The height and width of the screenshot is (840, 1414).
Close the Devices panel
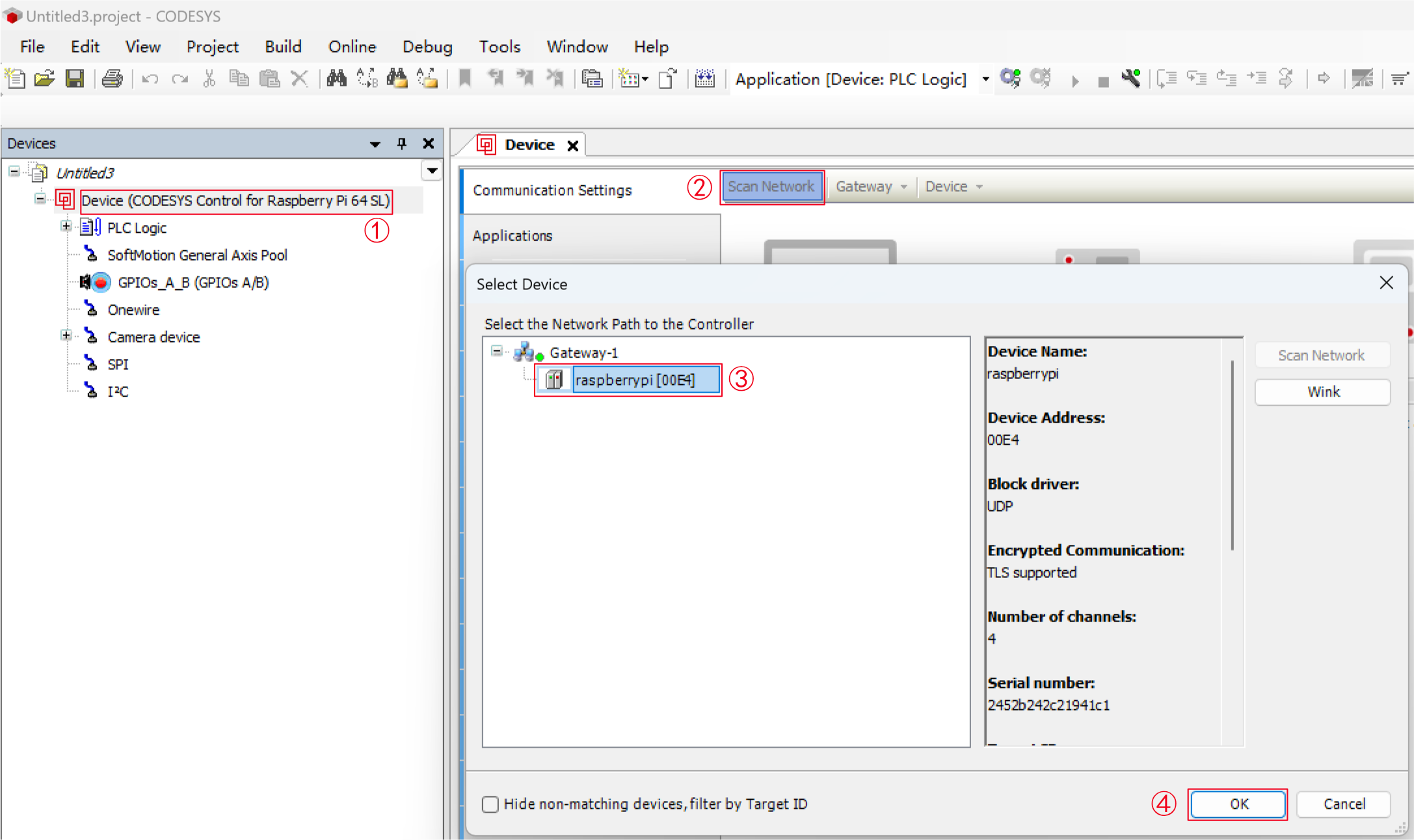428,143
